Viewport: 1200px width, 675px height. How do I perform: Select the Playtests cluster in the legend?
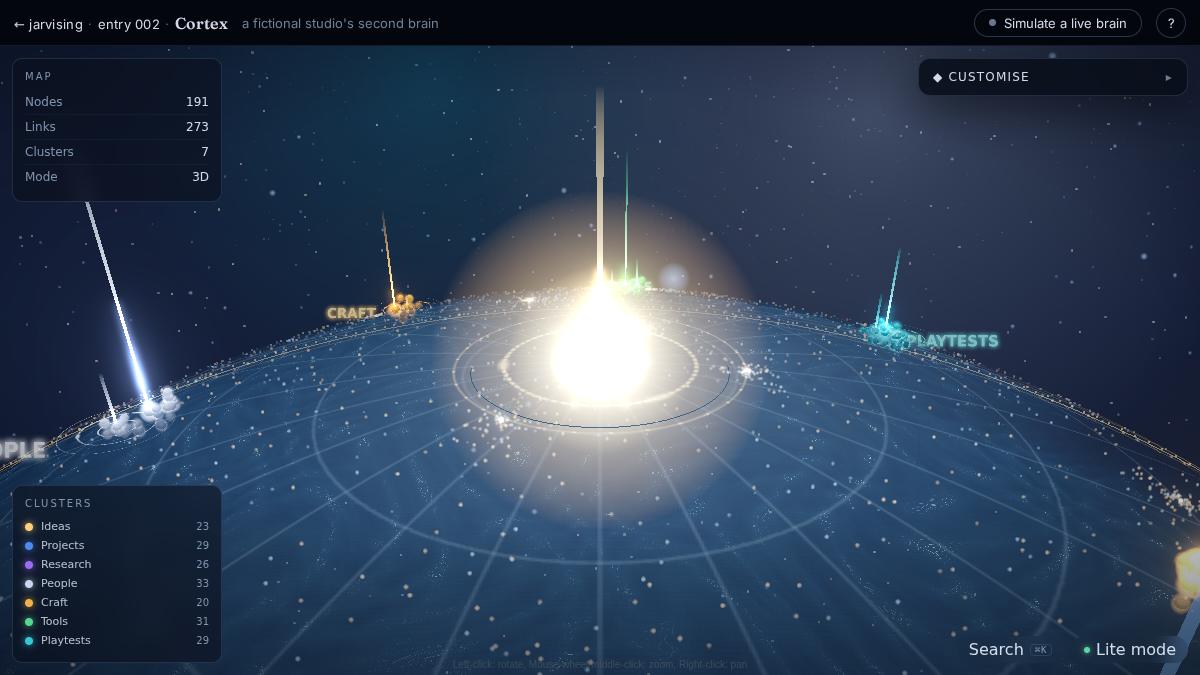tap(117, 640)
